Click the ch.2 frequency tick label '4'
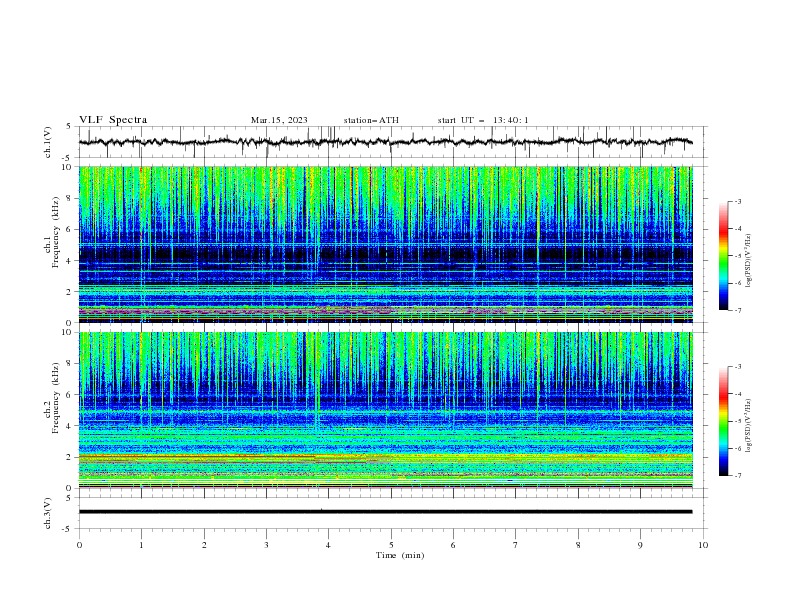This screenshot has width=792, height=612. (x=70, y=426)
